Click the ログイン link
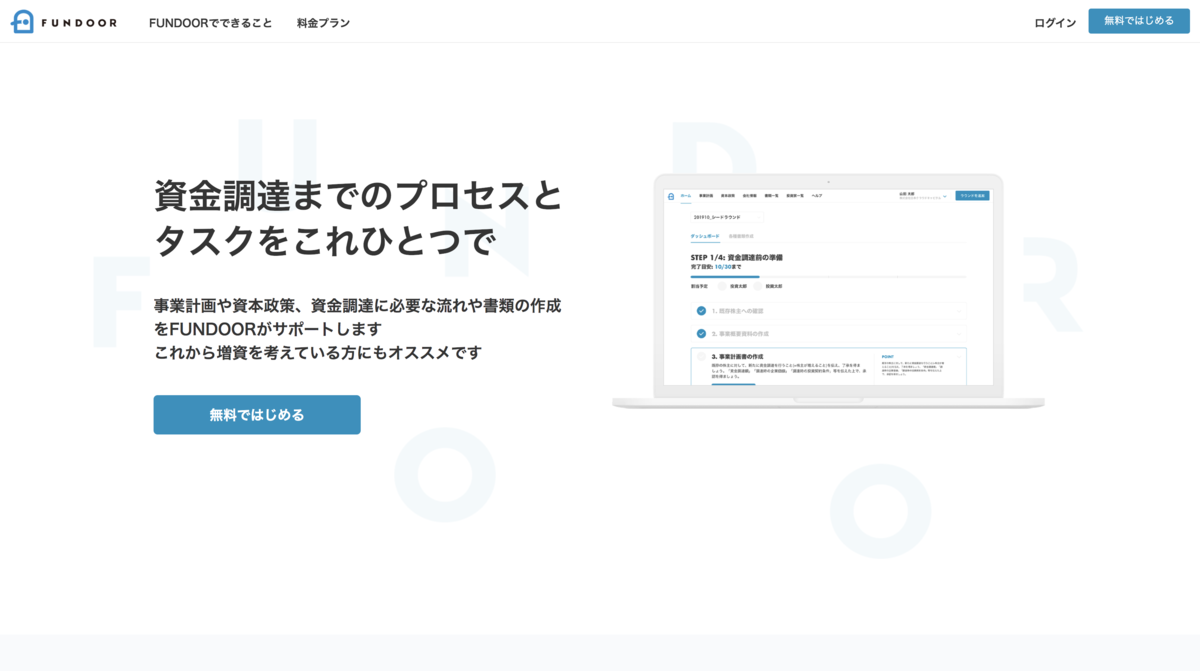 pos(1055,22)
